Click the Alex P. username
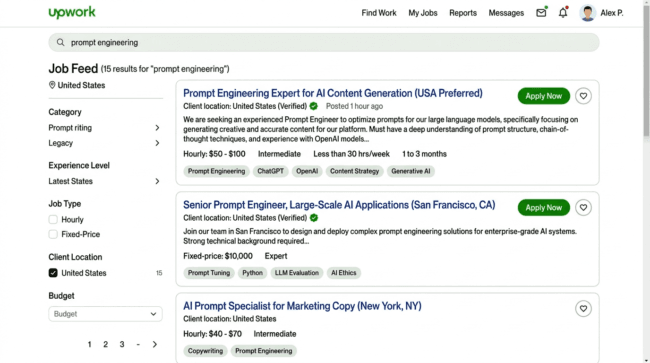 point(612,13)
